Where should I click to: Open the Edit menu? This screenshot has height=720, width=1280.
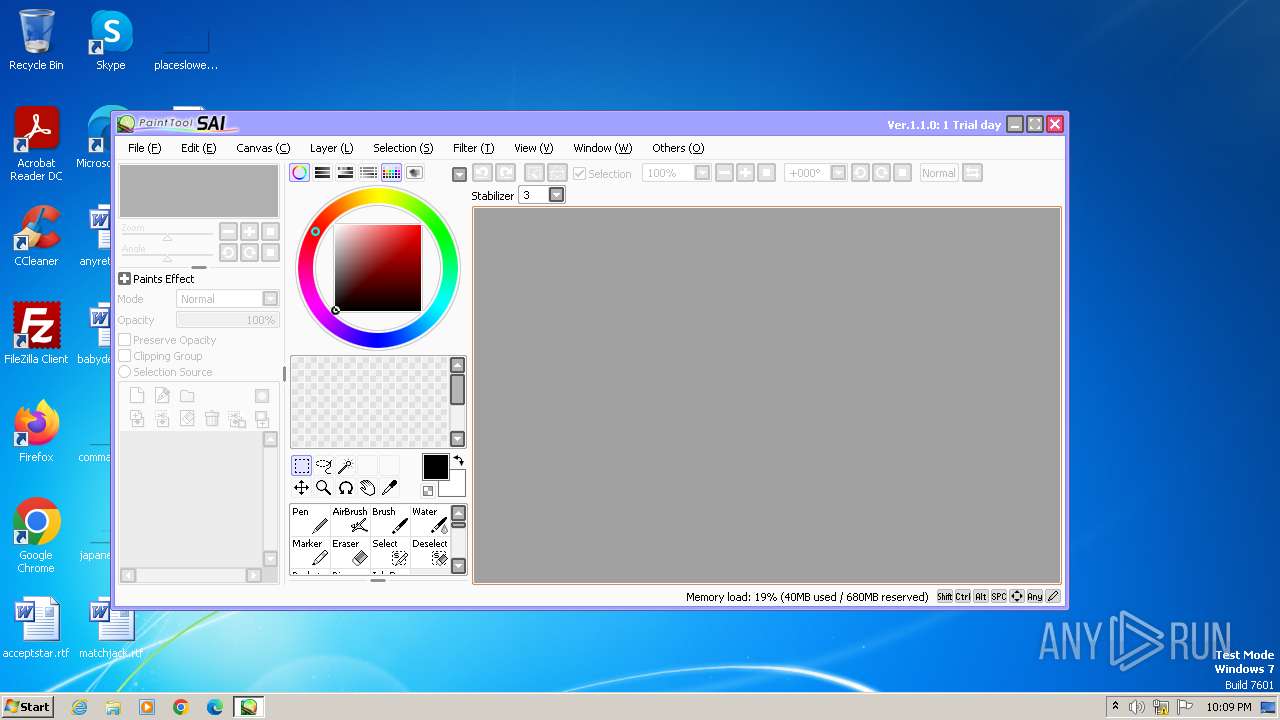[x=198, y=148]
